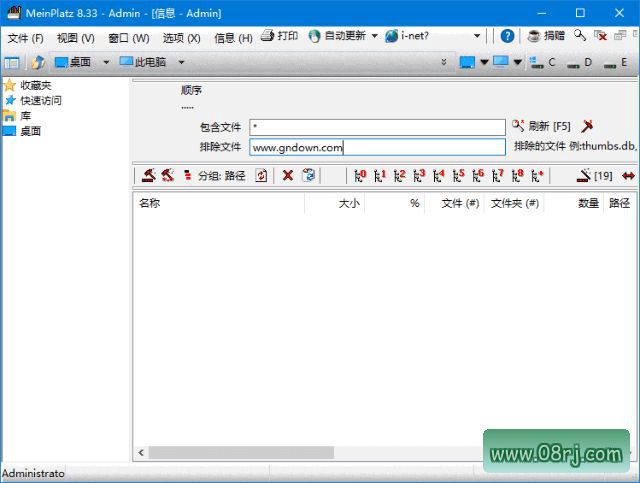Select drive E in the toolbar
Screen dimensions: 640x483
click(x=616, y=62)
